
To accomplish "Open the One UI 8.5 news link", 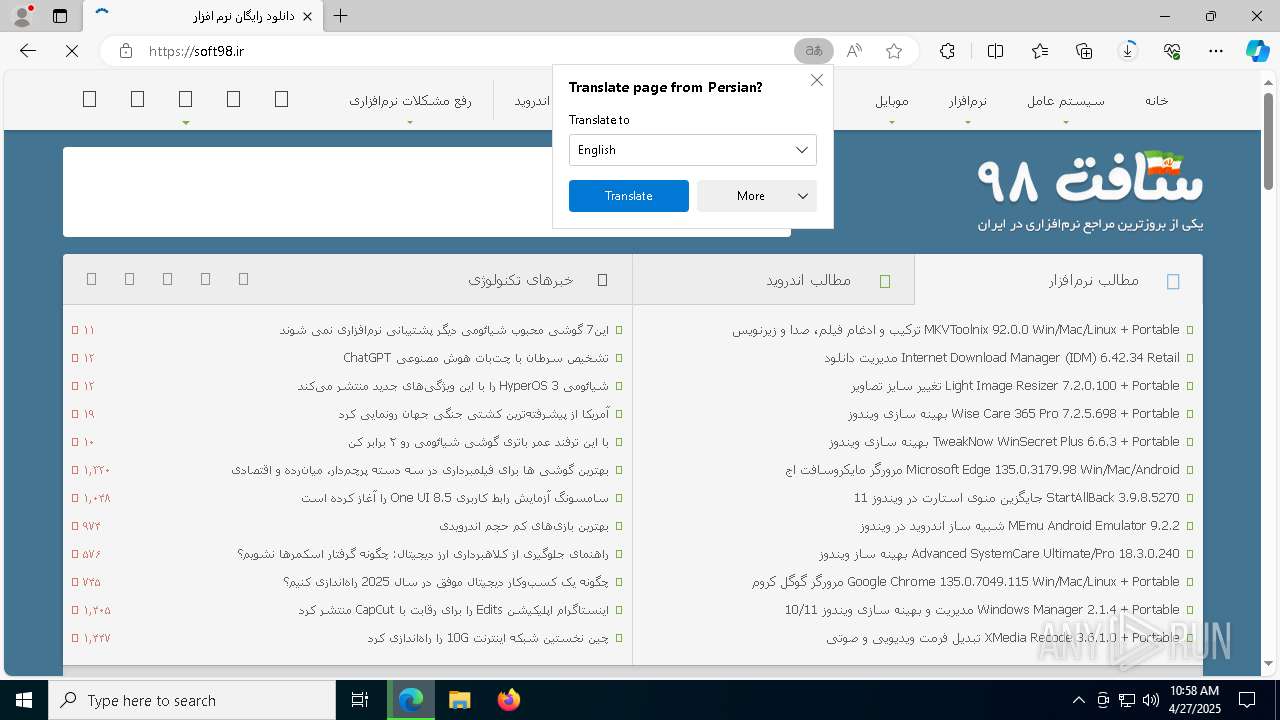I will pos(455,498).
